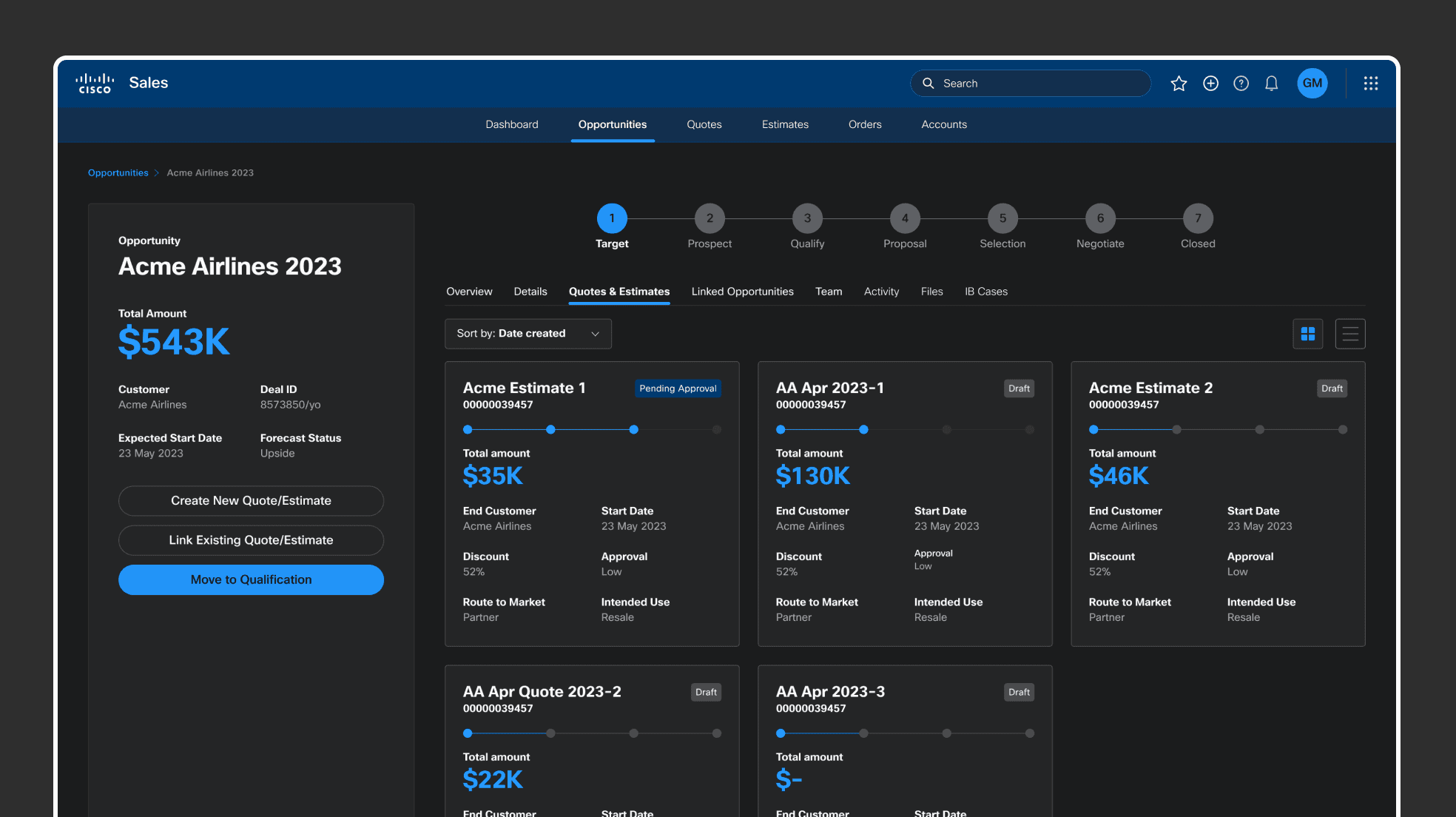Click the search magnifier icon
The height and width of the screenshot is (817, 1456).
pos(928,84)
